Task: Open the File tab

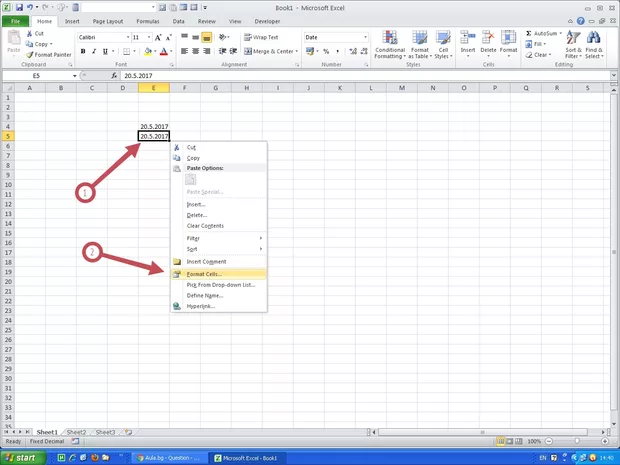Action: [x=15, y=21]
